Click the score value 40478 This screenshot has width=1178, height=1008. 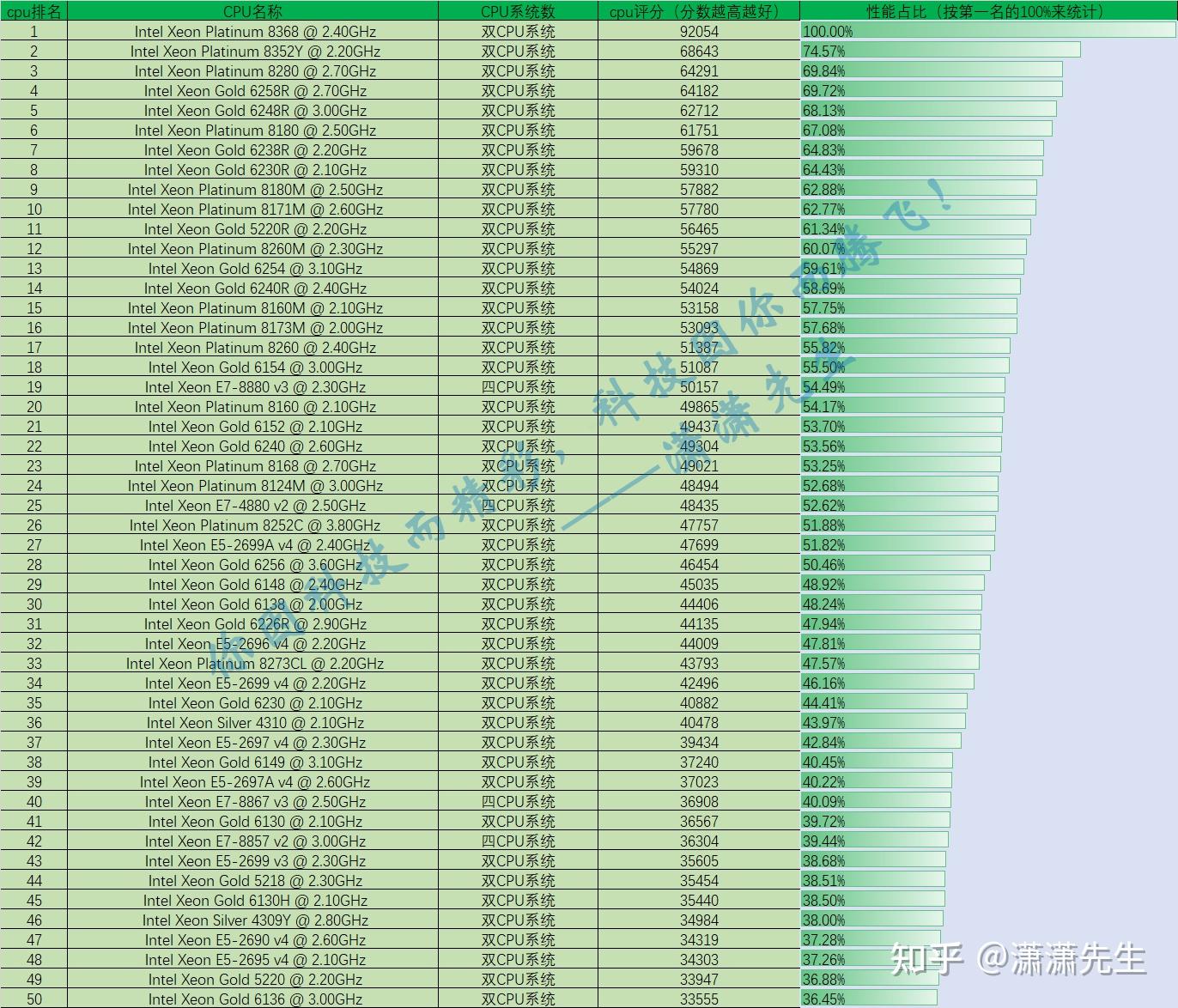pos(699,723)
